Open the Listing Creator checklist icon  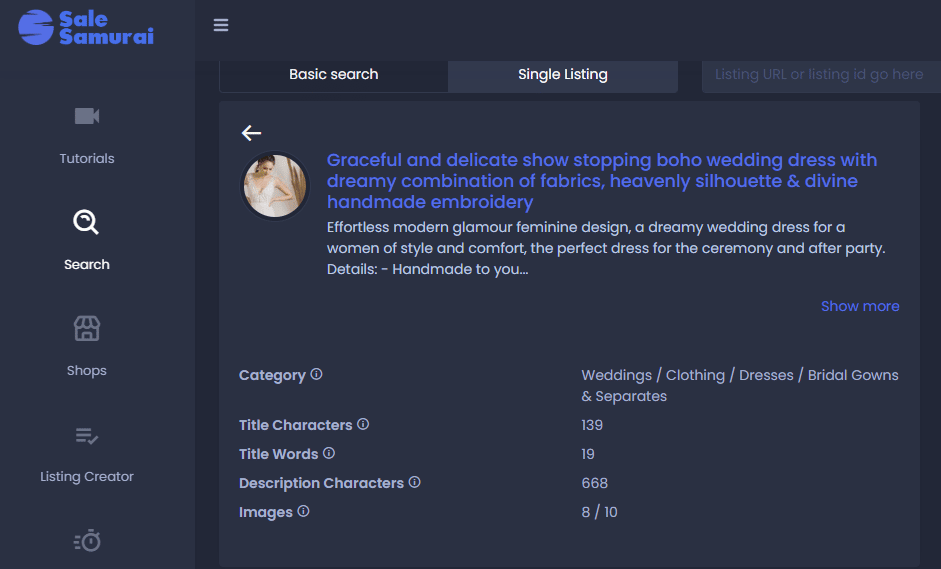pyautogui.click(x=87, y=435)
